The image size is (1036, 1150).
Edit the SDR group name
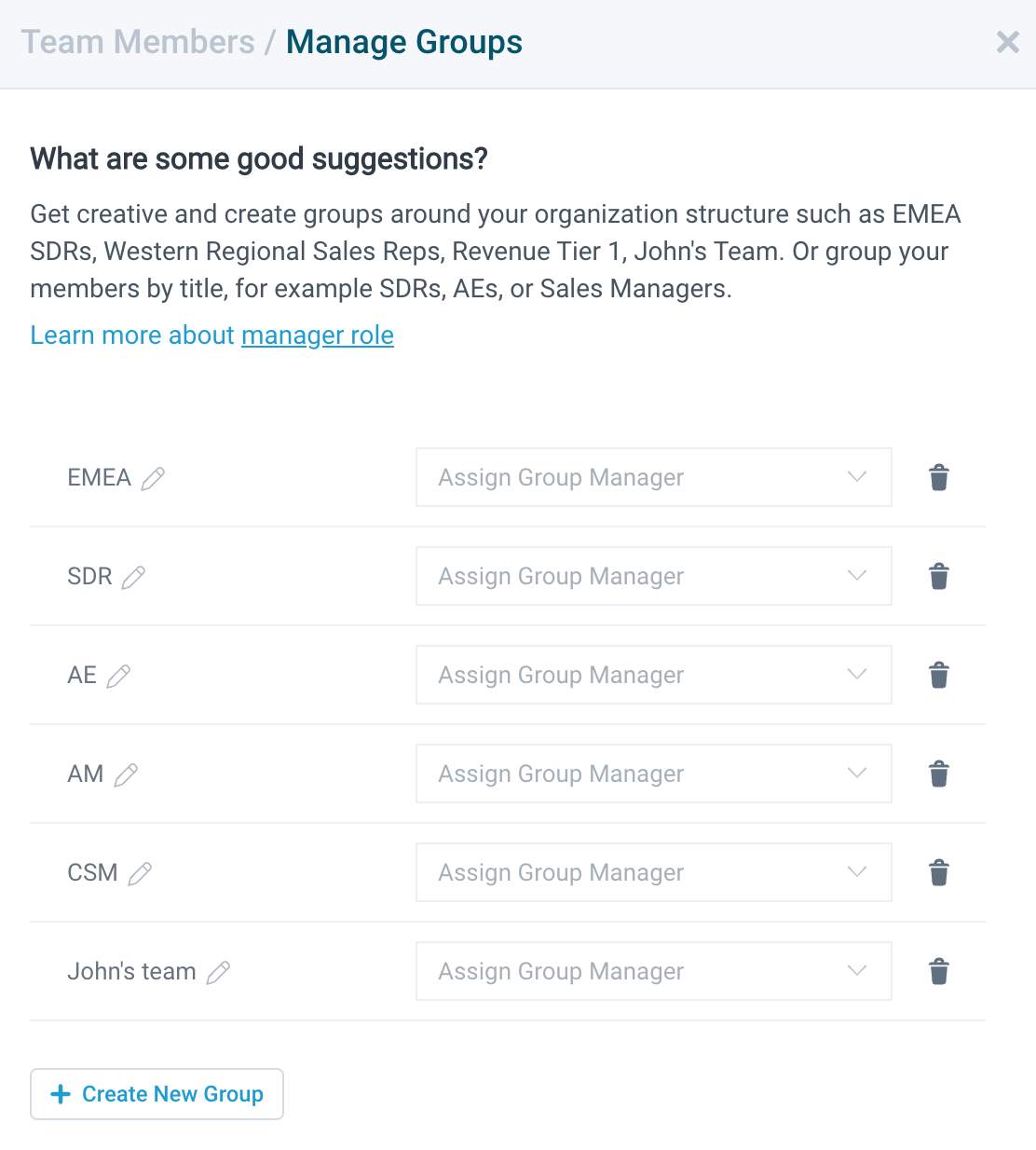point(133,578)
